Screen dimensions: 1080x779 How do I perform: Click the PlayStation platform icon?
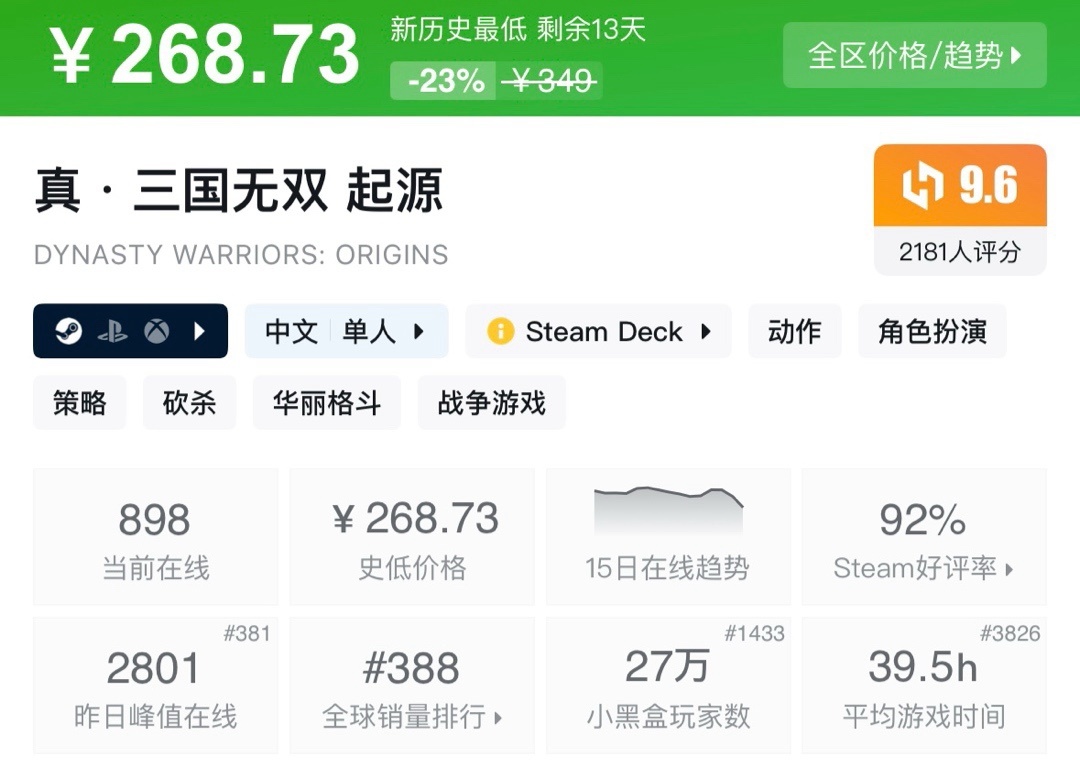coord(112,331)
